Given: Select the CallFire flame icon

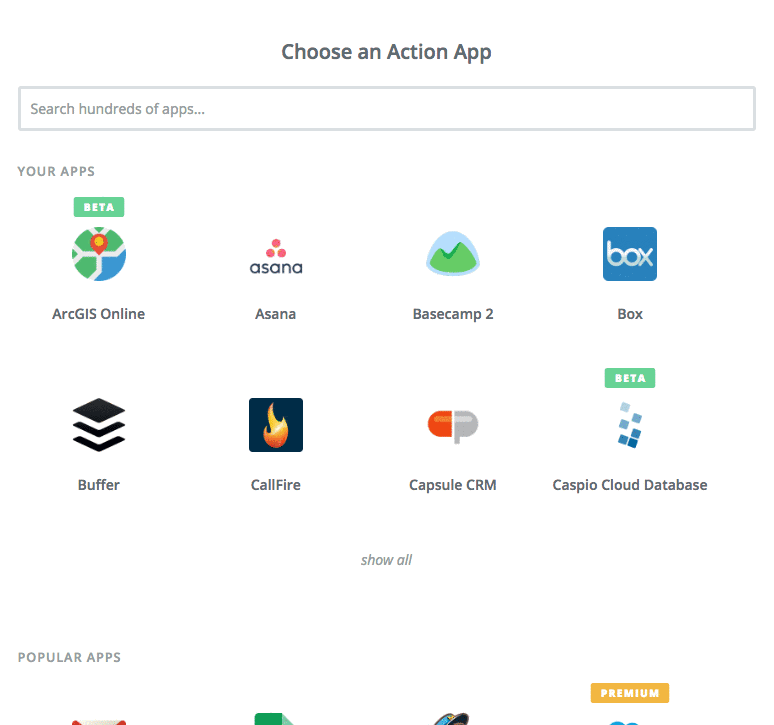Looking at the screenshot, I should pyautogui.click(x=276, y=425).
